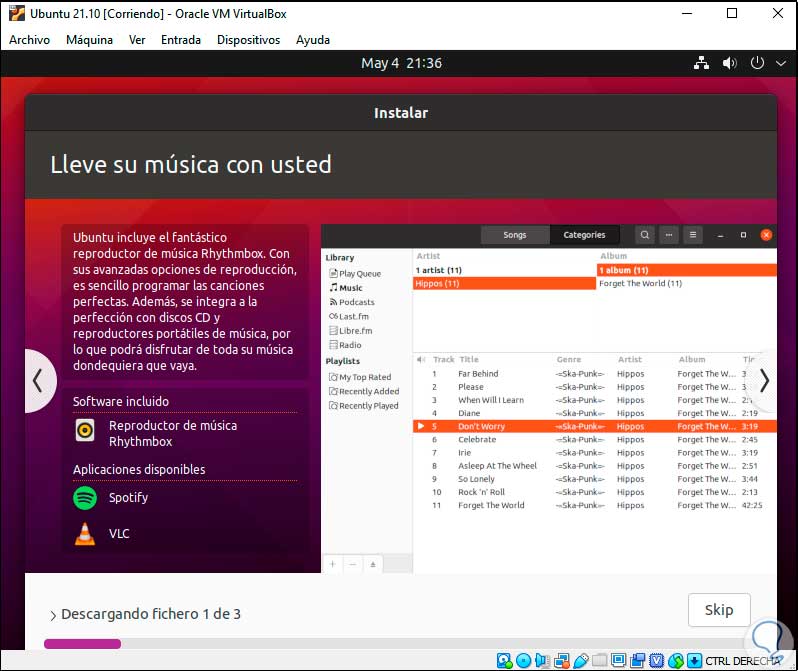Click the add playlist plus button
Screen dimensions: 798x671
(332, 564)
